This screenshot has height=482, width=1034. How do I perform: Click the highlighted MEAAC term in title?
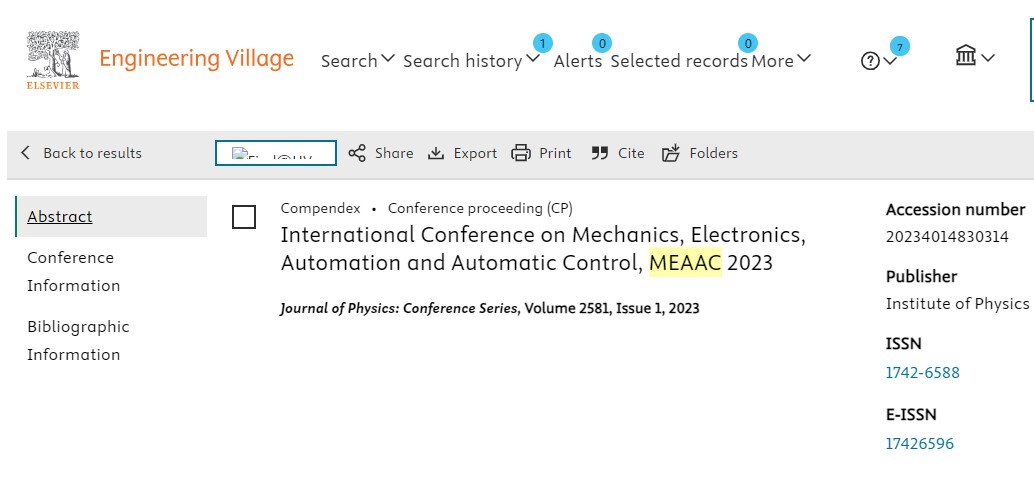[x=685, y=263]
